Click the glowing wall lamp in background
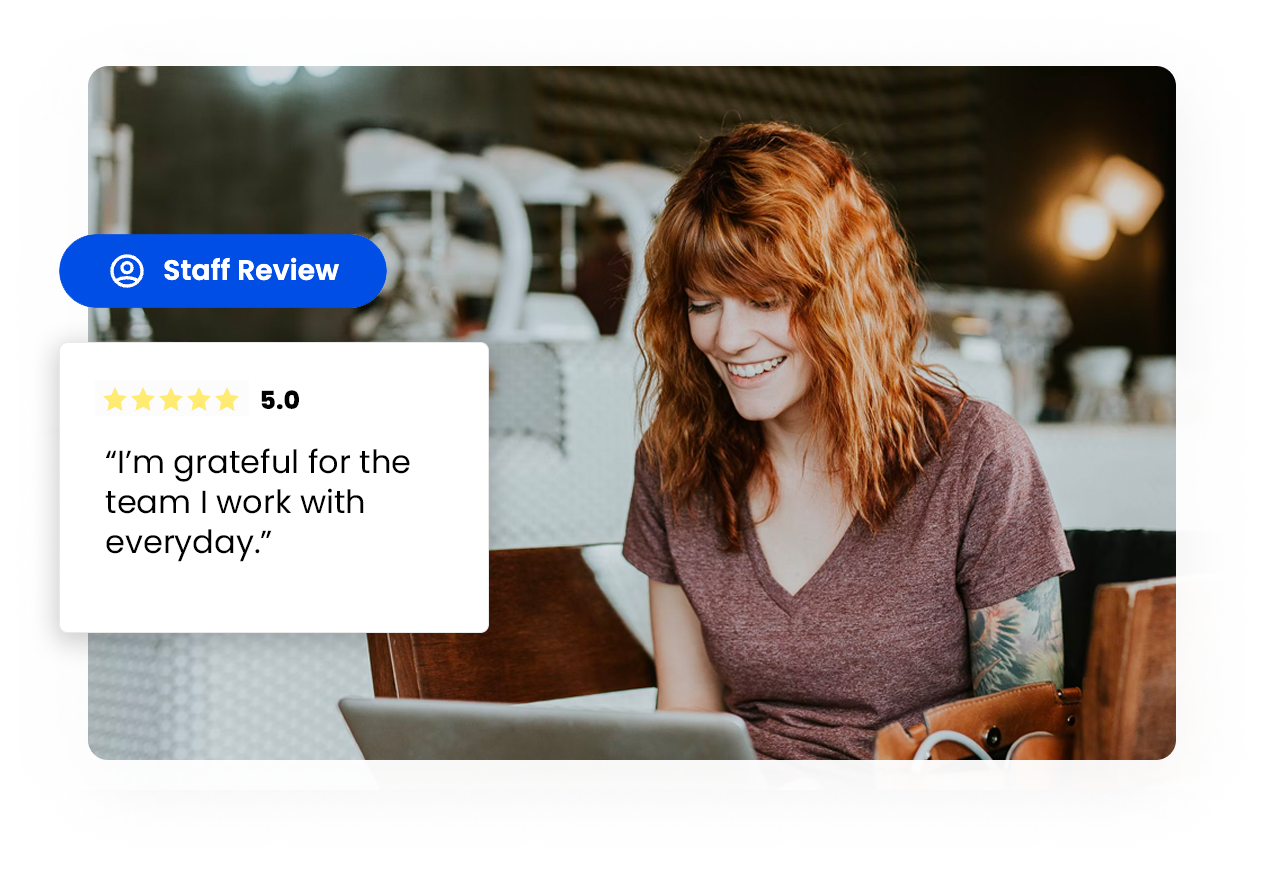1264x870 pixels. [1108, 208]
